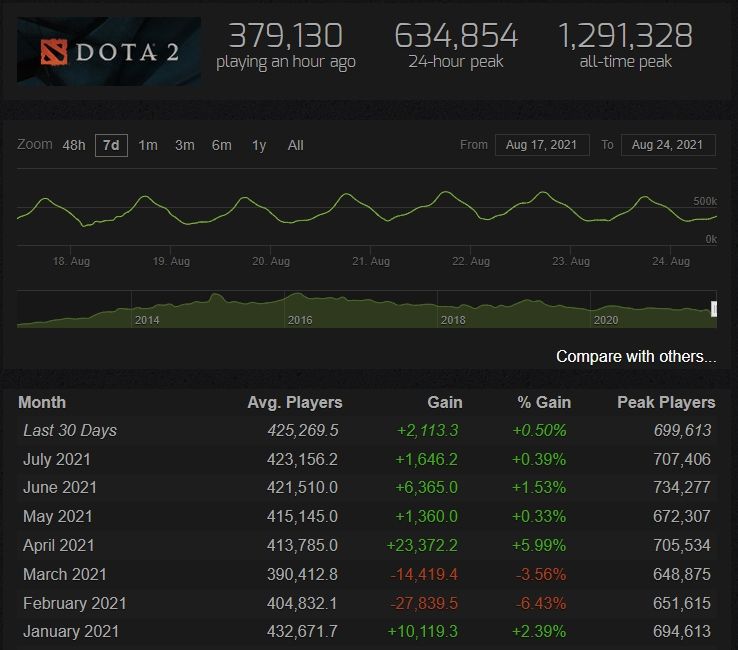Click the 2018 area in navigator chart

tap(453, 320)
